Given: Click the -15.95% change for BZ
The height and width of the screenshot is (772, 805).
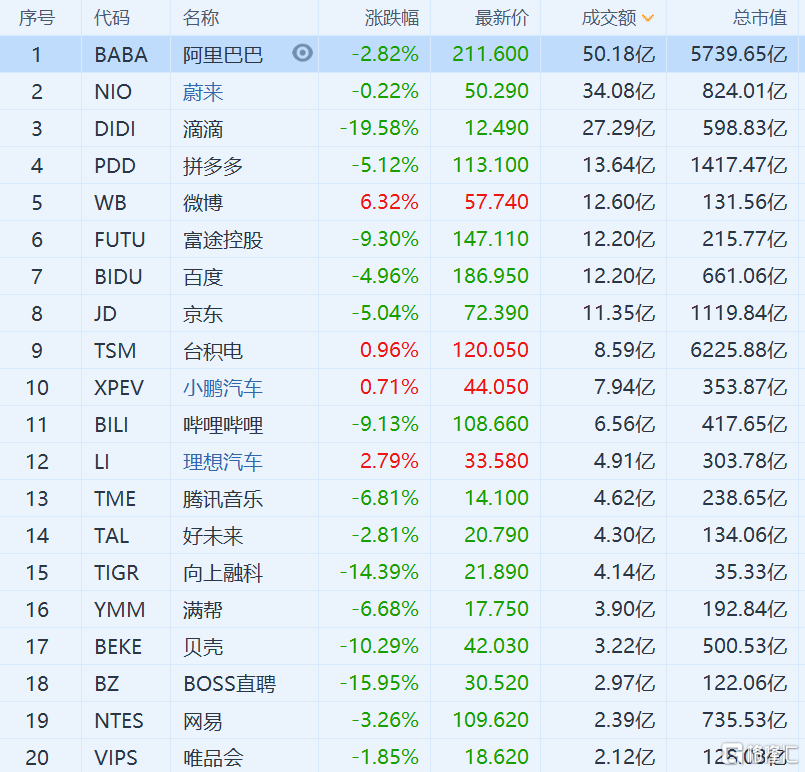Looking at the screenshot, I should point(379,682).
